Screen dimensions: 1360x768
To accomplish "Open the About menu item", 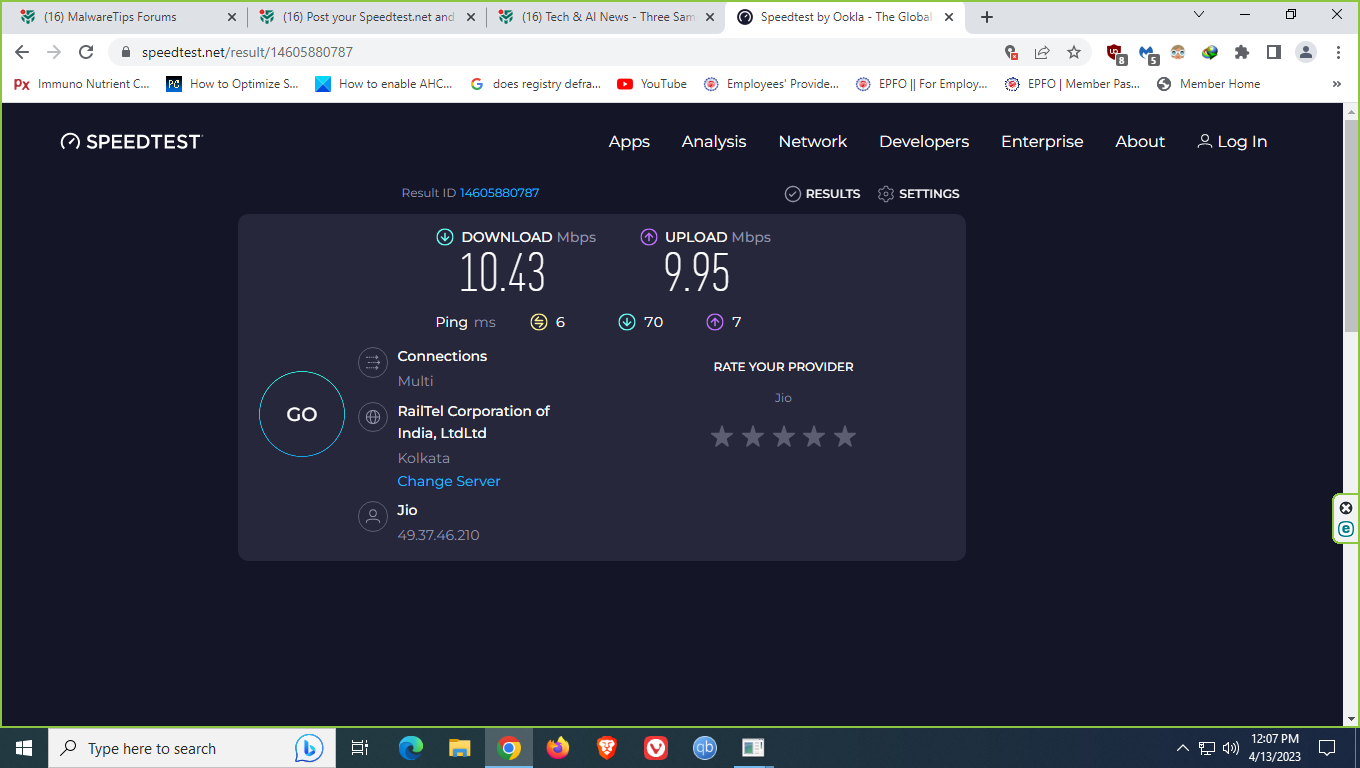I will coord(1140,142).
